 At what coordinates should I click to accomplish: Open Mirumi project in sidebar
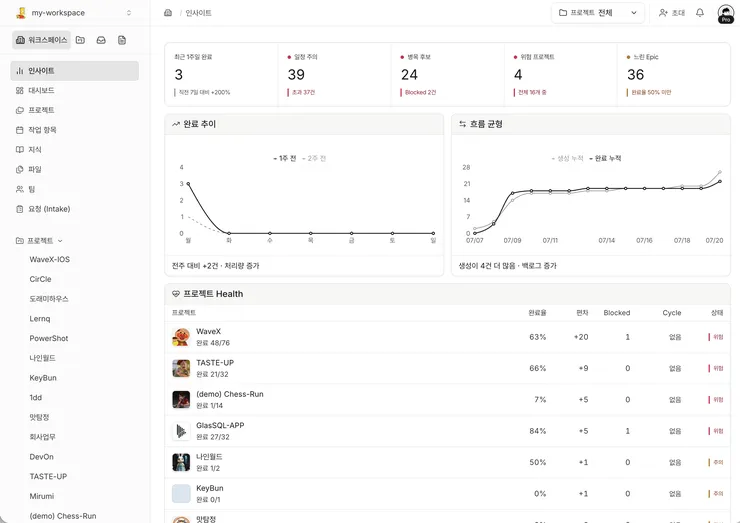click(42, 497)
